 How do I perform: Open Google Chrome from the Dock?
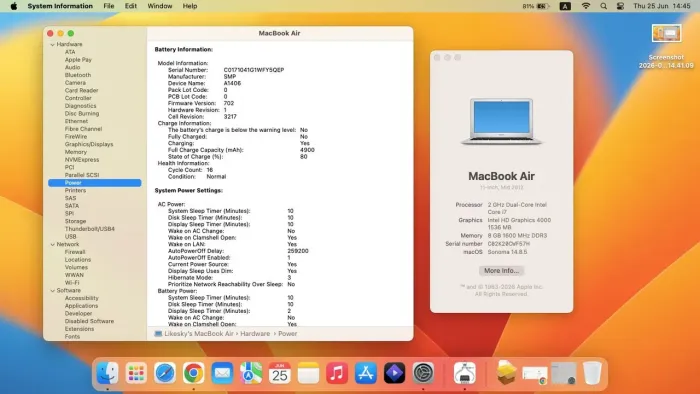pyautogui.click(x=193, y=373)
